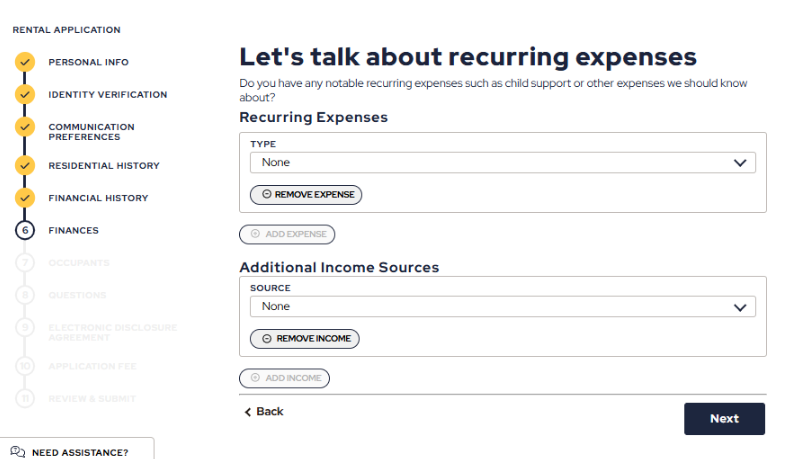Image resolution: width=797 pixels, height=459 pixels.
Task: Go Back to previous page
Action: coord(264,412)
